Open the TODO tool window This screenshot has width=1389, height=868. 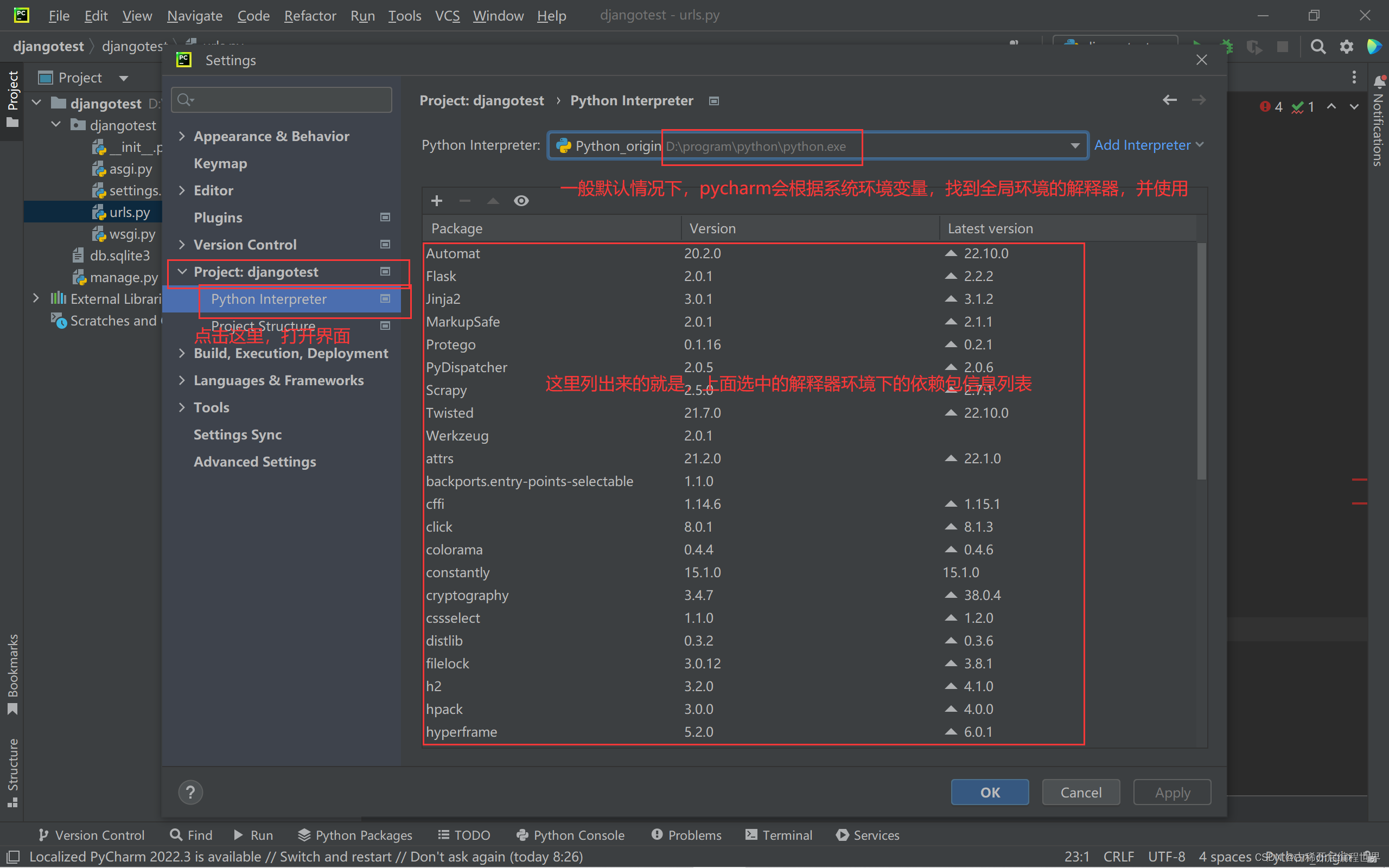[x=464, y=835]
